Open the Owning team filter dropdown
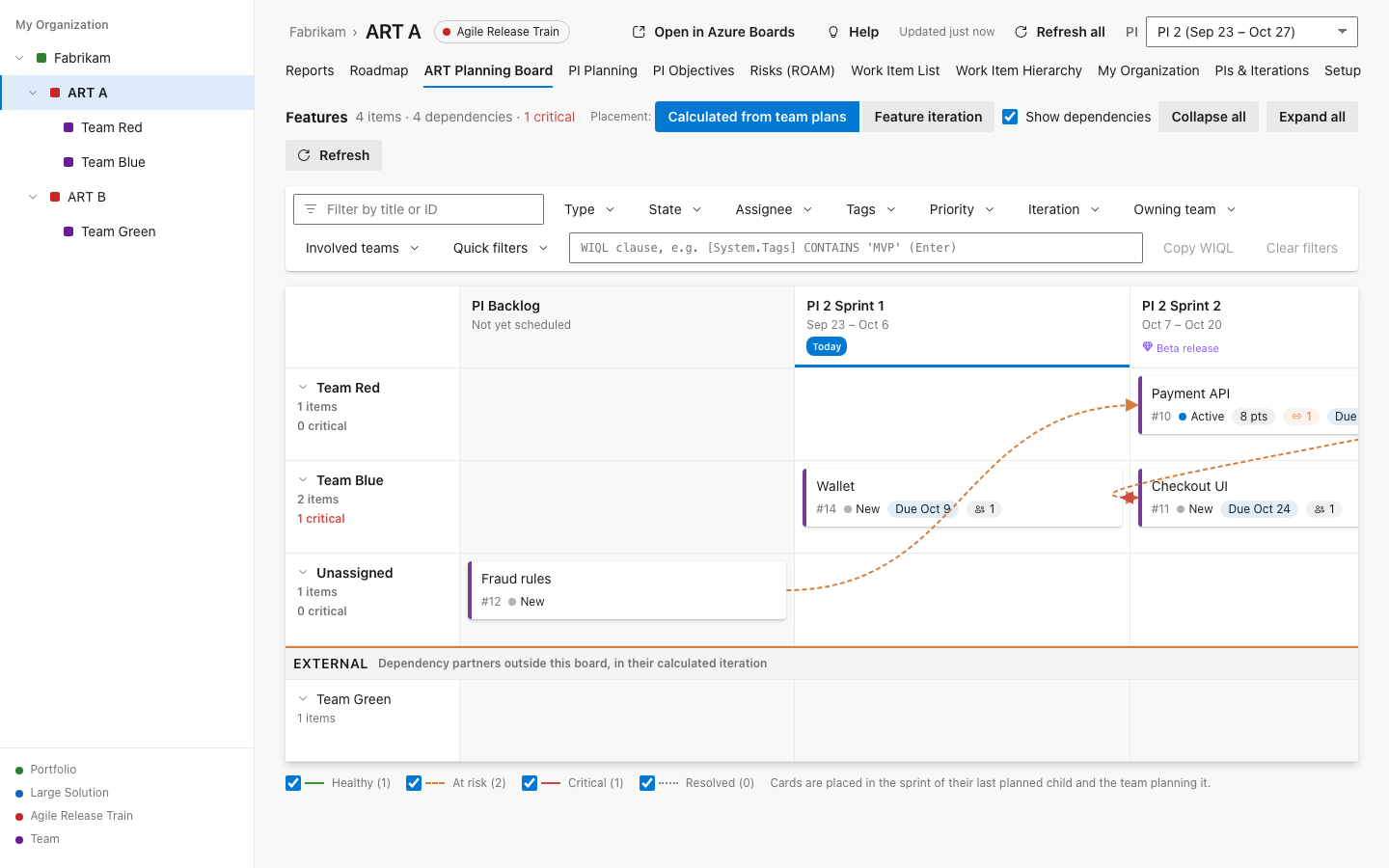Image resolution: width=1389 pixels, height=868 pixels. 1185,209
